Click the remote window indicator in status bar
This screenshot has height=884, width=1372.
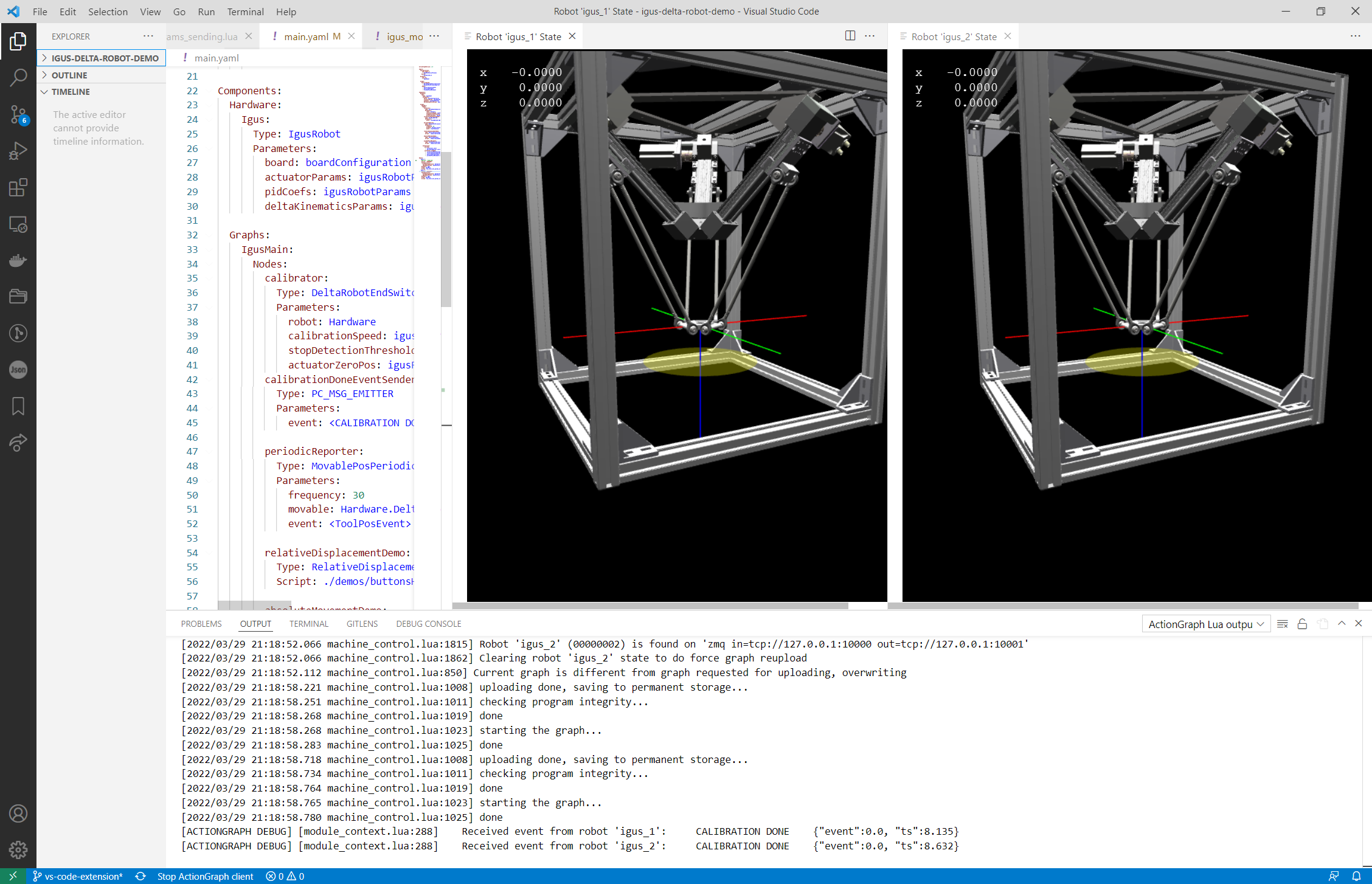pyautogui.click(x=13, y=876)
